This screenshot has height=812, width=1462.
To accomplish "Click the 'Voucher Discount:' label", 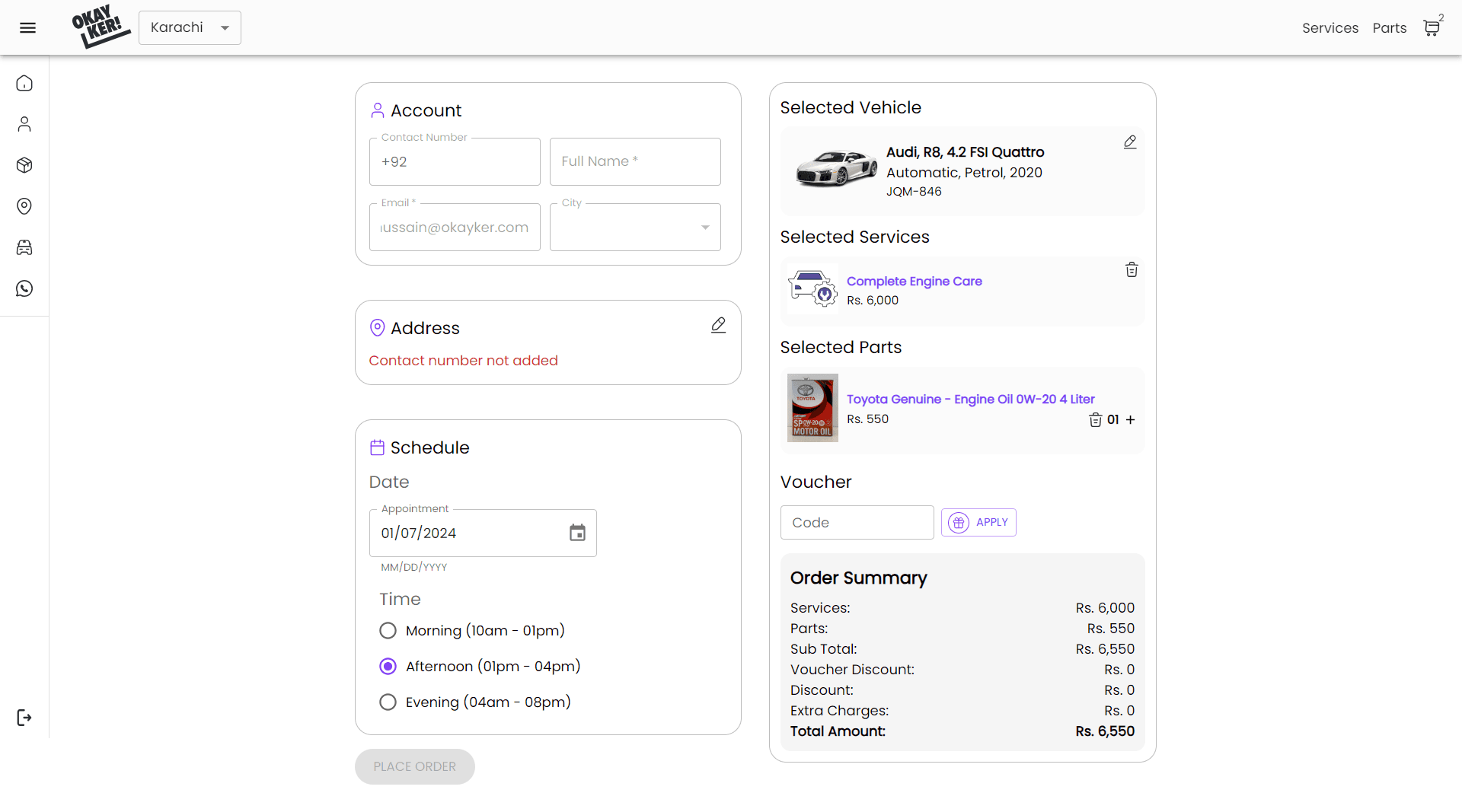I will tap(852, 670).
